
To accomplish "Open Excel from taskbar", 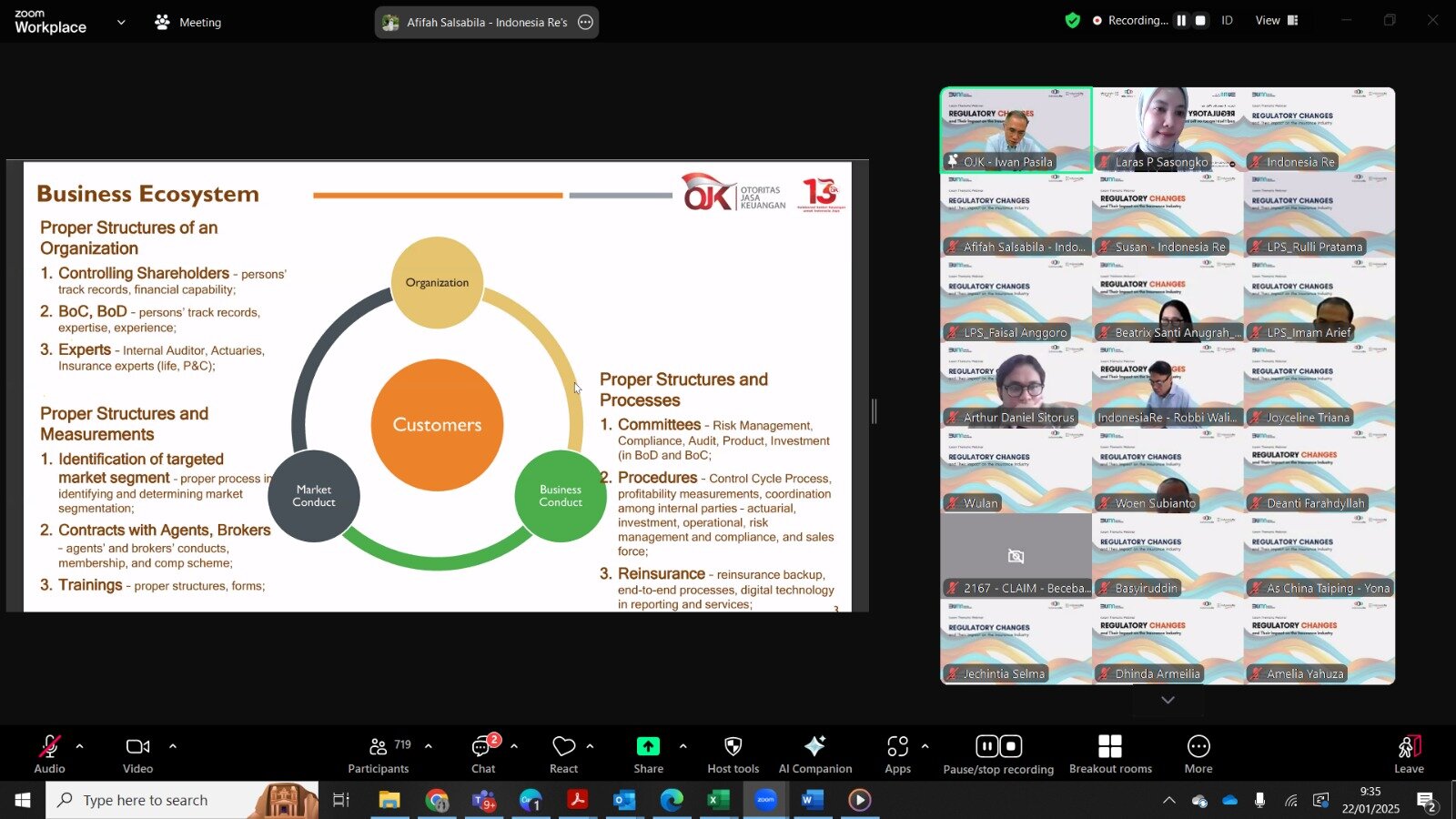I will pos(718,800).
